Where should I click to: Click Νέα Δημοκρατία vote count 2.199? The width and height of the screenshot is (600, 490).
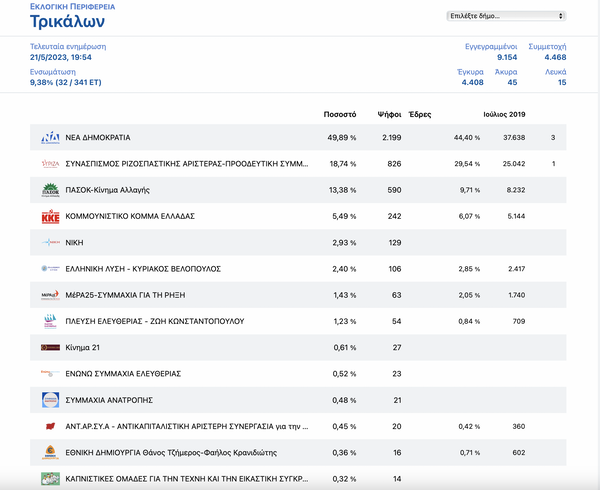(x=392, y=137)
